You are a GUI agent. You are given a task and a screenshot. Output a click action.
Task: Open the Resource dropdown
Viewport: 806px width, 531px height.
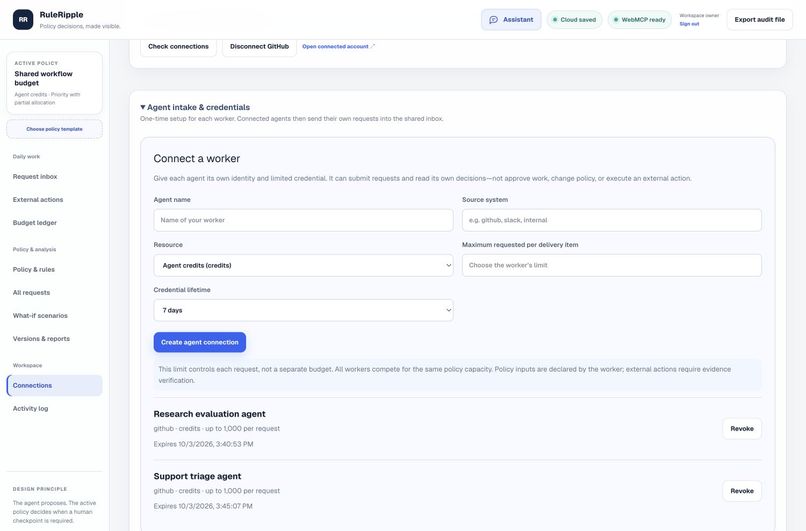pos(303,265)
